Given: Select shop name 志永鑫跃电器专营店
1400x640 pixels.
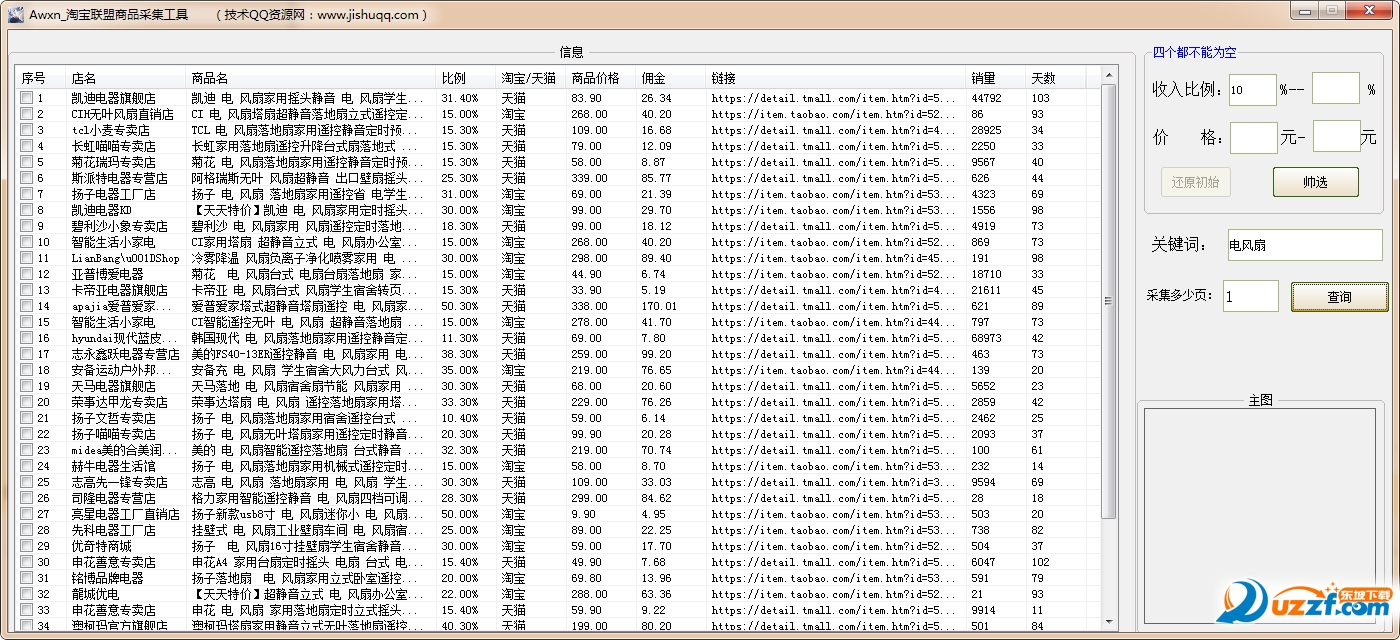Looking at the screenshot, I should click(x=125, y=354).
